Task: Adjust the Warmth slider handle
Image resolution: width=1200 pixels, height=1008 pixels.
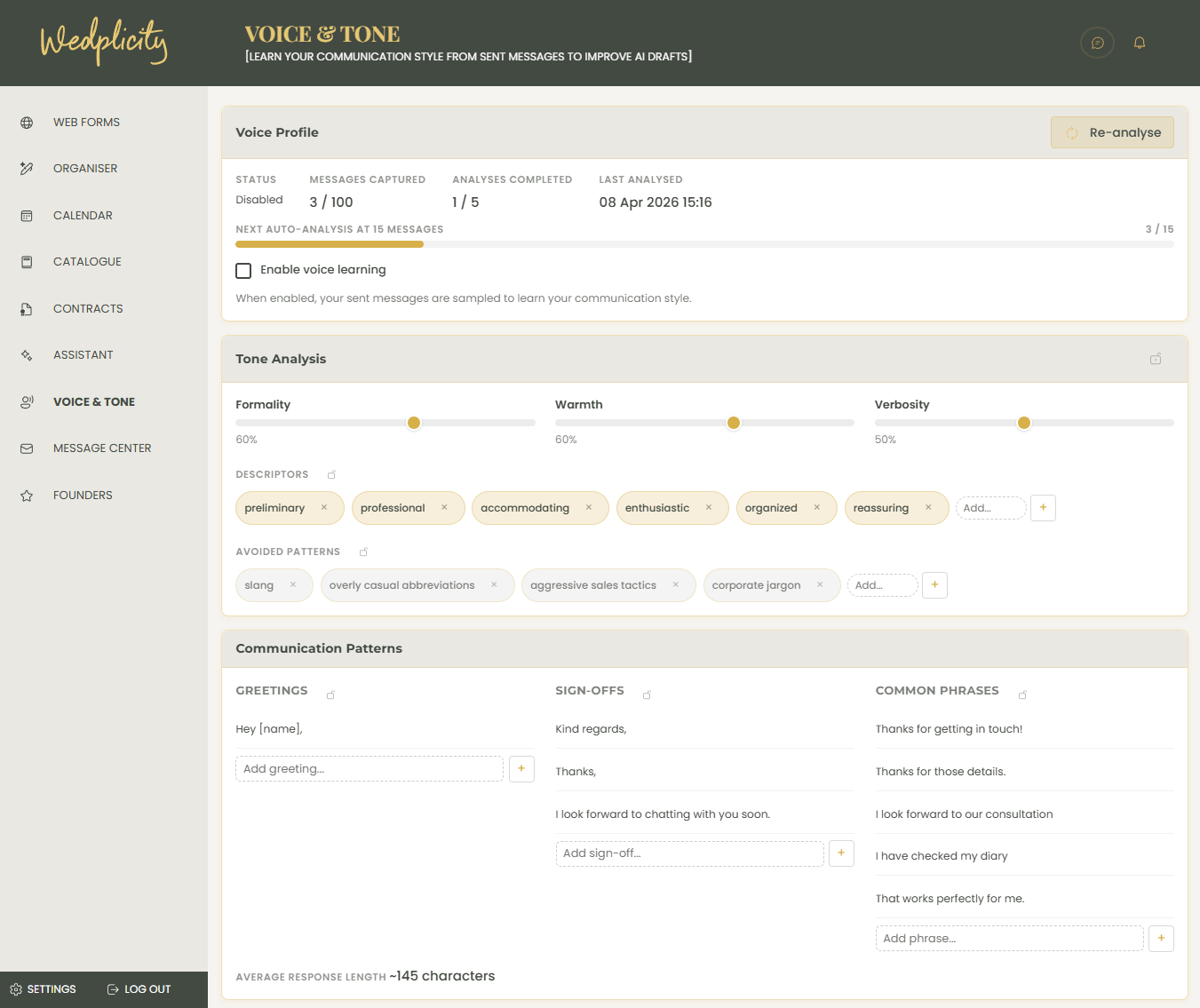Action: [x=734, y=423]
